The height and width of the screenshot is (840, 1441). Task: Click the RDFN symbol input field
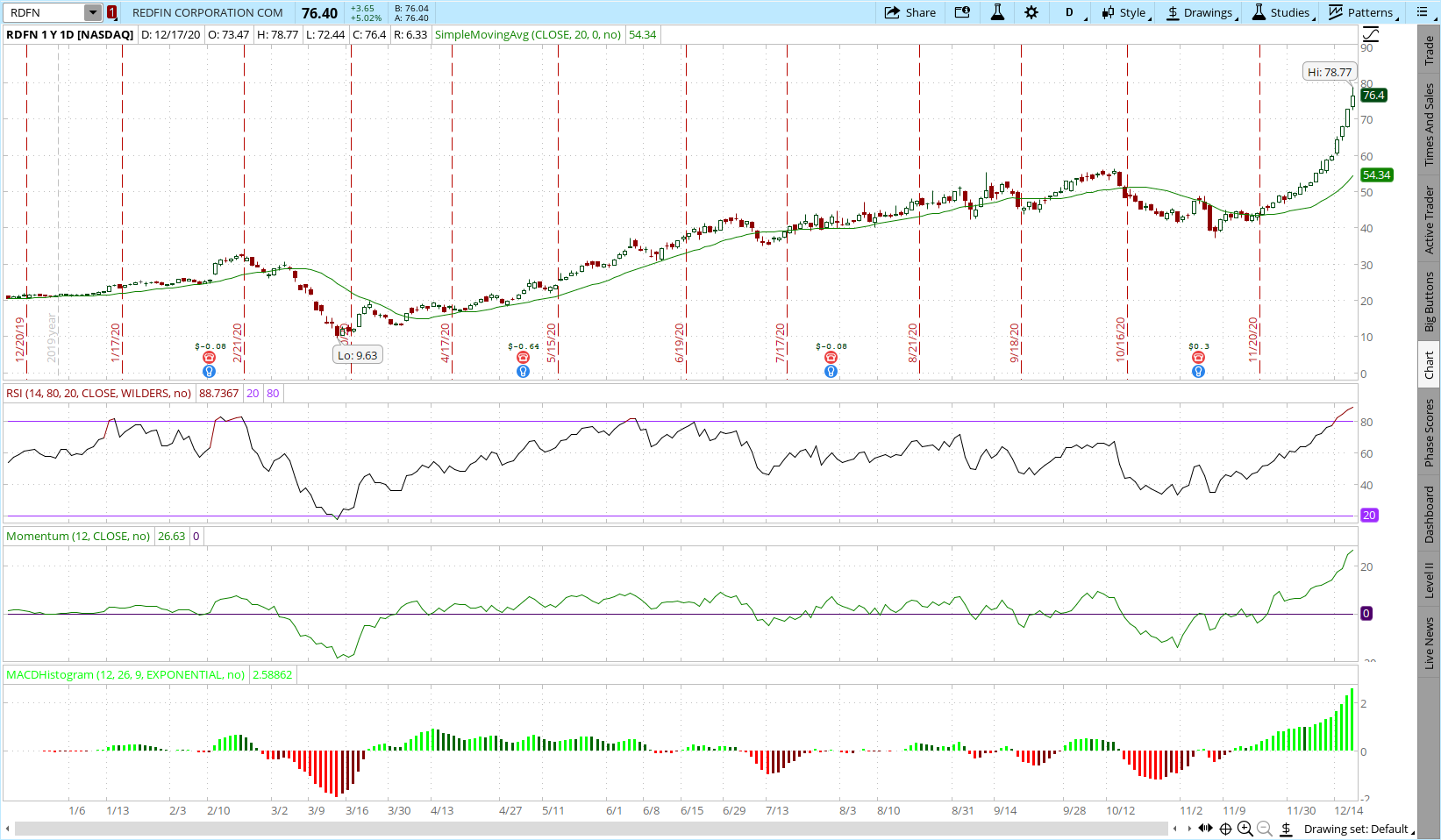tap(44, 12)
